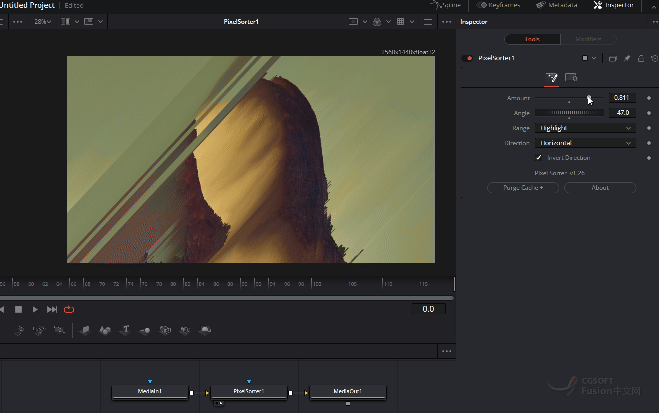The height and width of the screenshot is (413, 659).
Task: Pin the PixelSorter1 node in Inspector
Action: (x=625, y=58)
